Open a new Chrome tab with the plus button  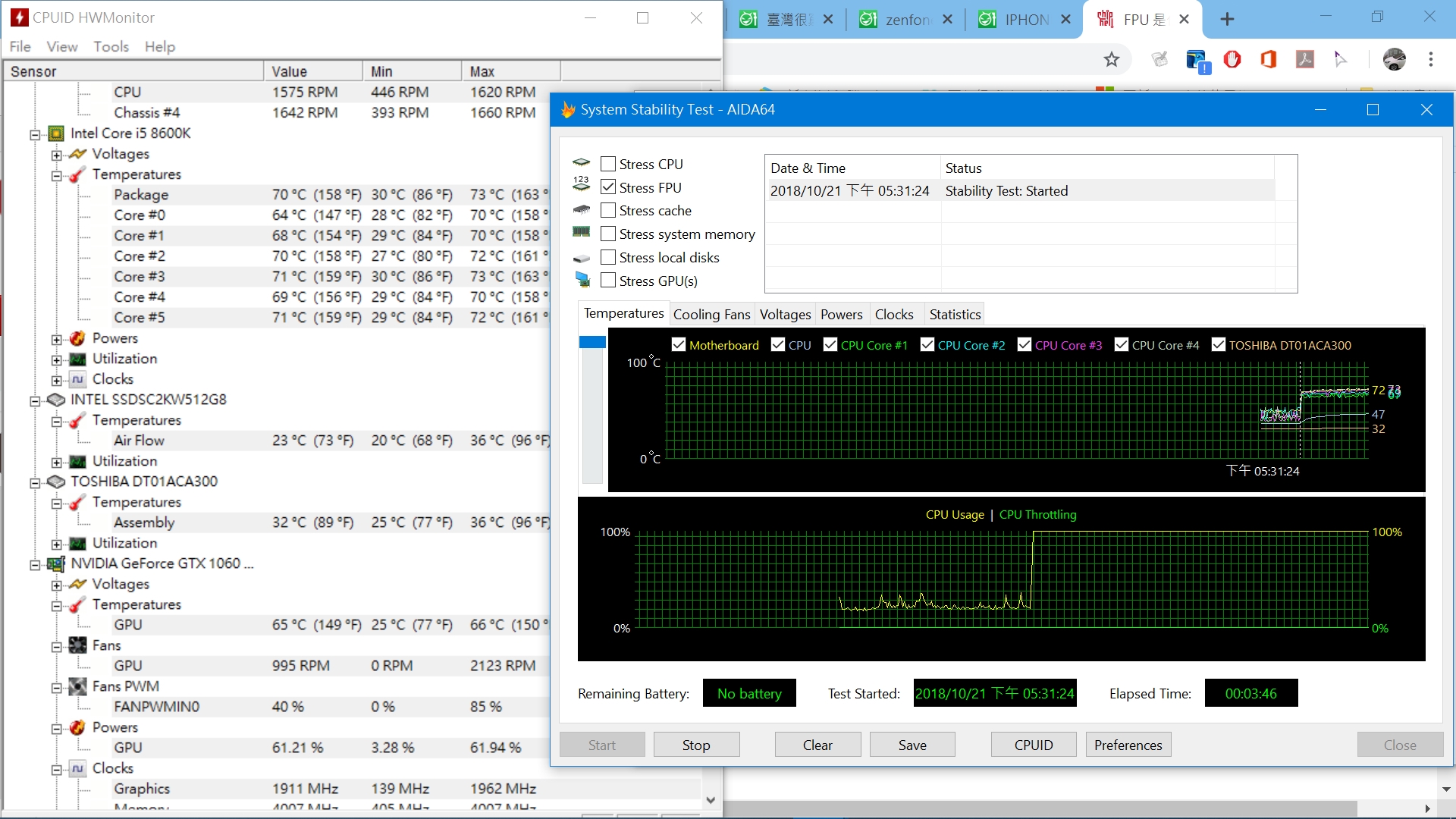(x=1227, y=20)
